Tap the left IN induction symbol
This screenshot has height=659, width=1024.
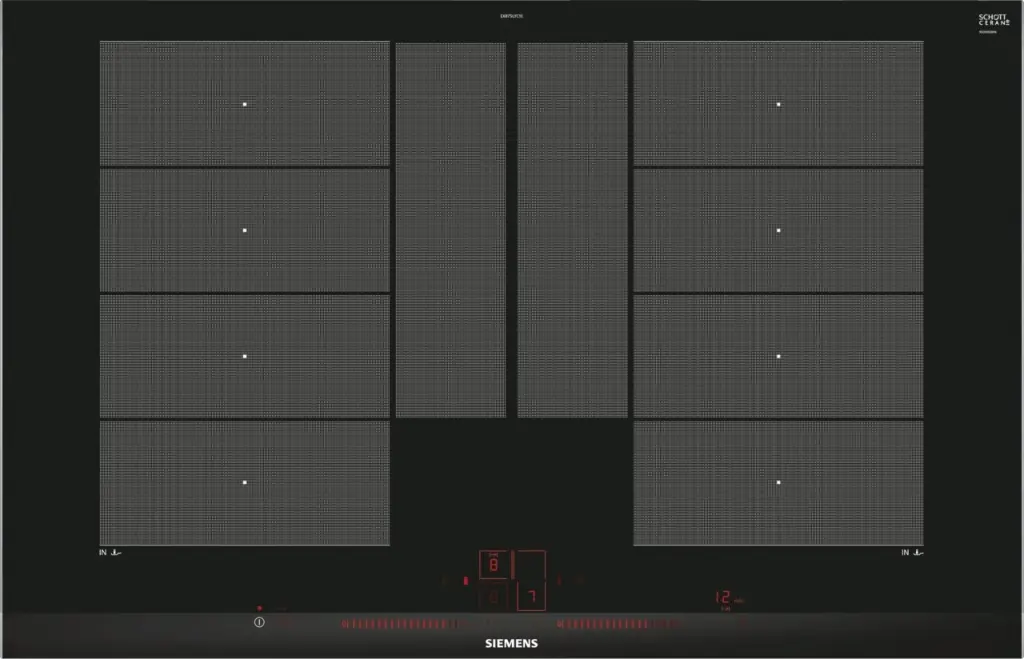110,553
